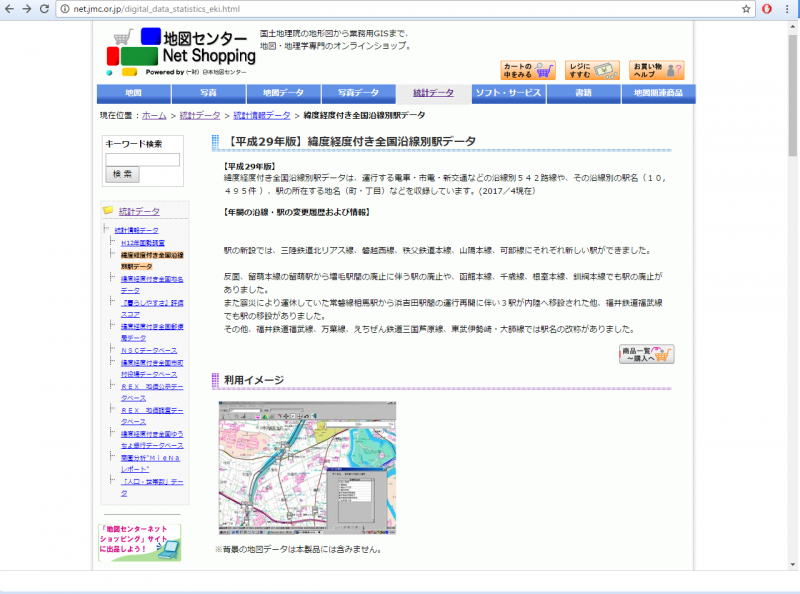Go back to previous browser page
The width and height of the screenshot is (800, 594).
(10, 9)
